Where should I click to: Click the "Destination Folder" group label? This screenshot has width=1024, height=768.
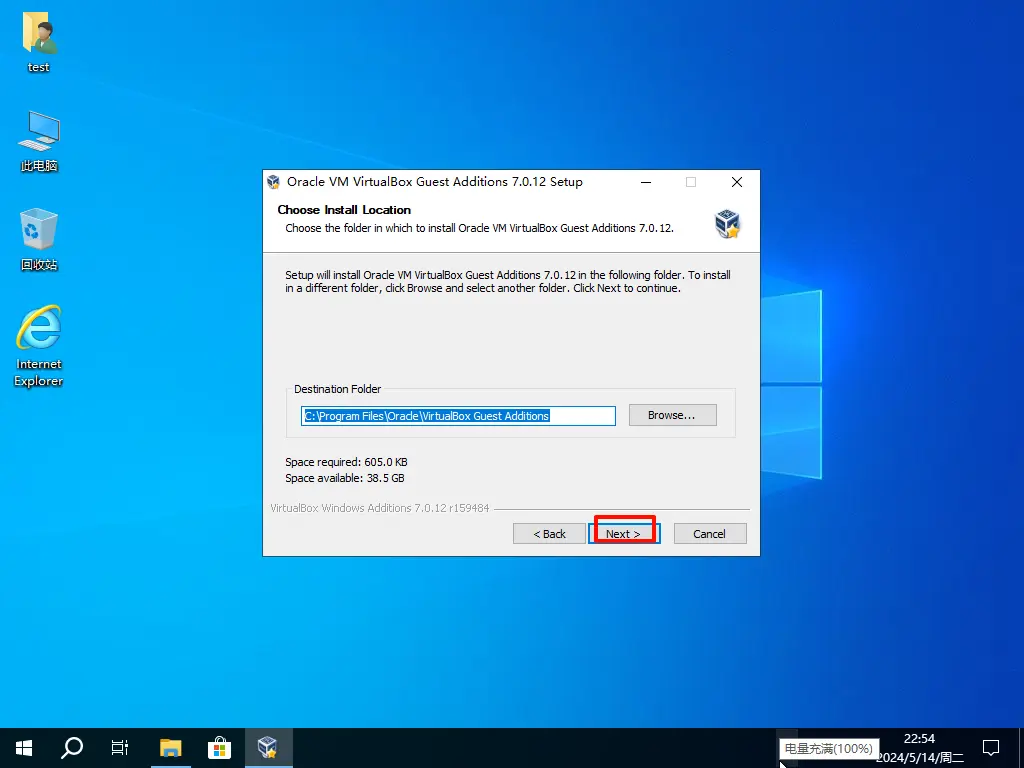pos(338,389)
